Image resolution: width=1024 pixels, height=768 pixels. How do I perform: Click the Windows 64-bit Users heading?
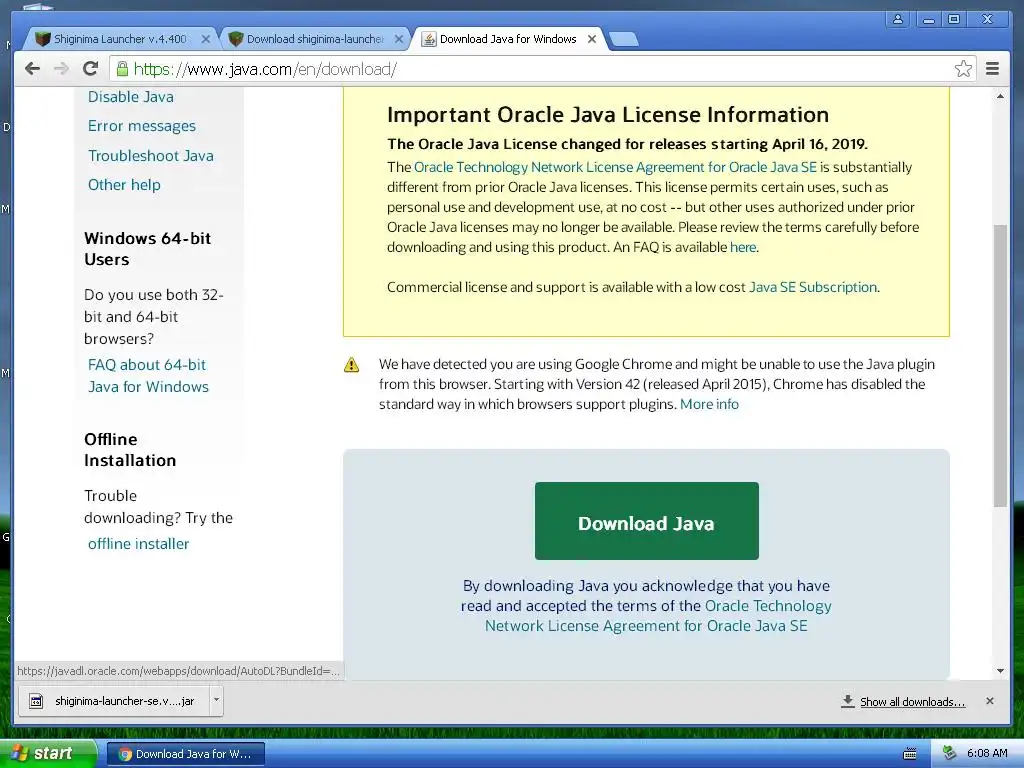(x=148, y=249)
